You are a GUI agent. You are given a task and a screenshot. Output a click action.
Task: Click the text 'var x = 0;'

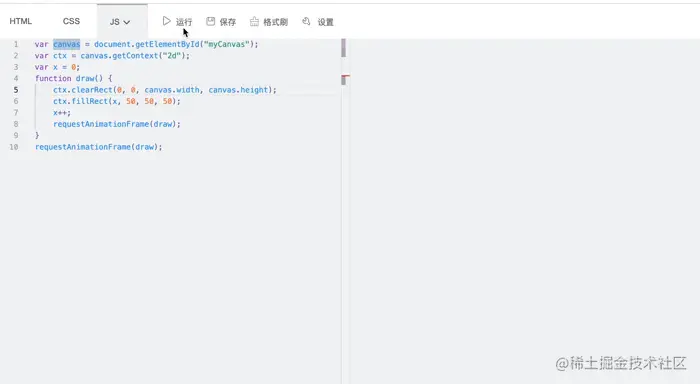coord(57,67)
